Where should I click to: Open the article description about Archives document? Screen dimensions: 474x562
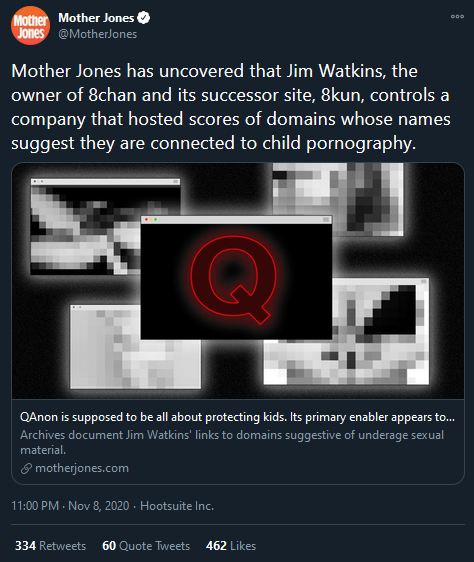(x=232, y=442)
